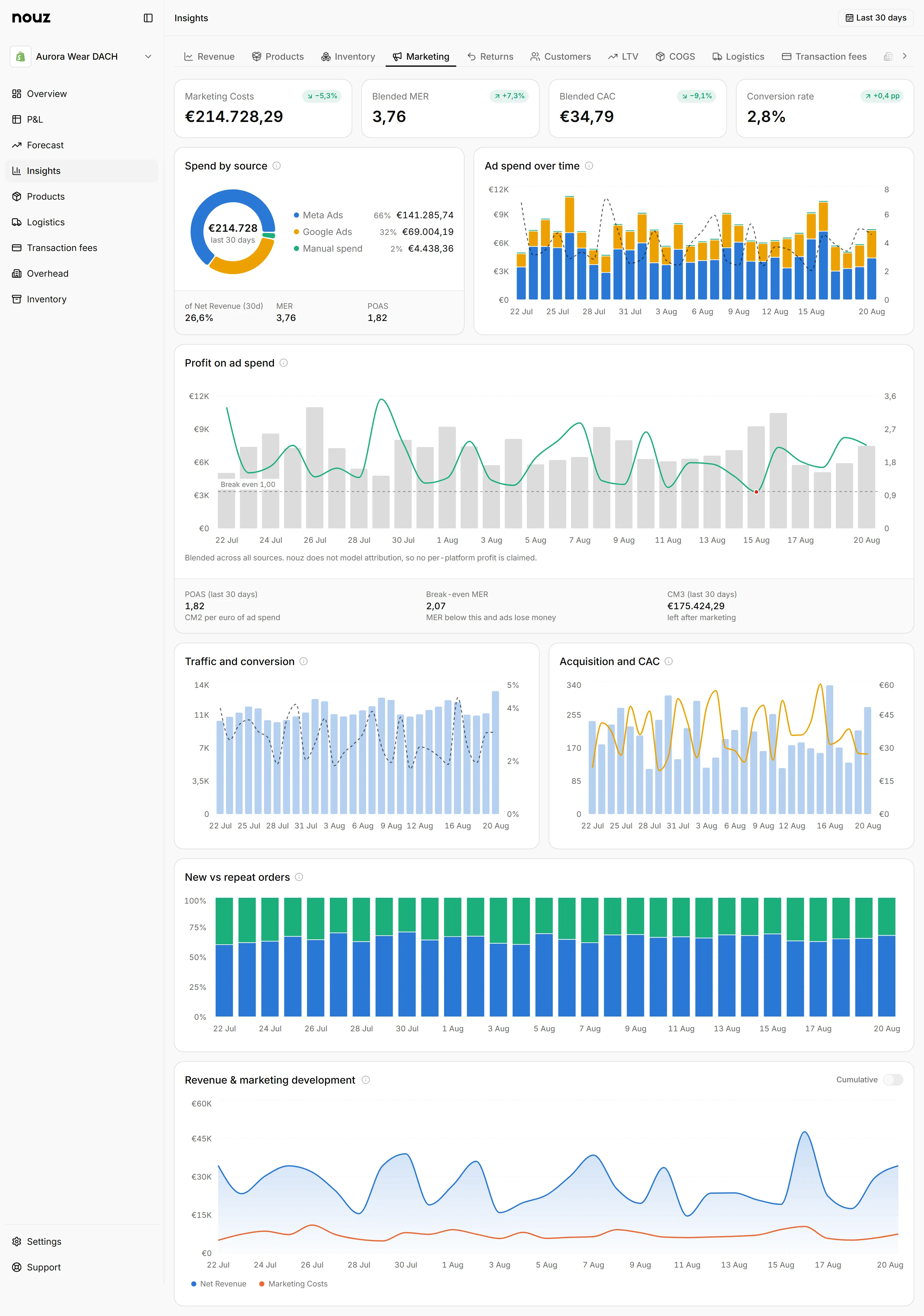Go to Overview in sidebar
This screenshot has width=924, height=1316.
coord(81,94)
